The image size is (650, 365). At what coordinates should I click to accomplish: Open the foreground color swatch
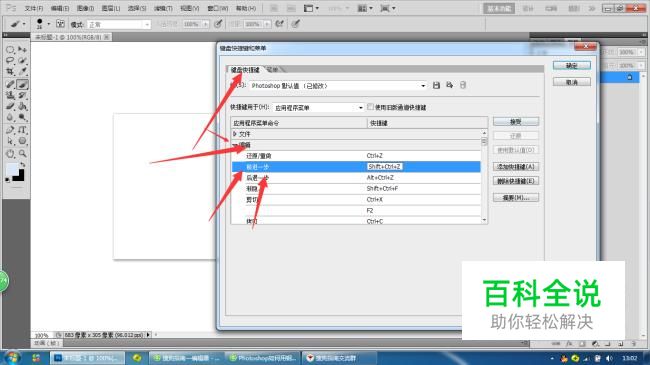click(x=12, y=169)
